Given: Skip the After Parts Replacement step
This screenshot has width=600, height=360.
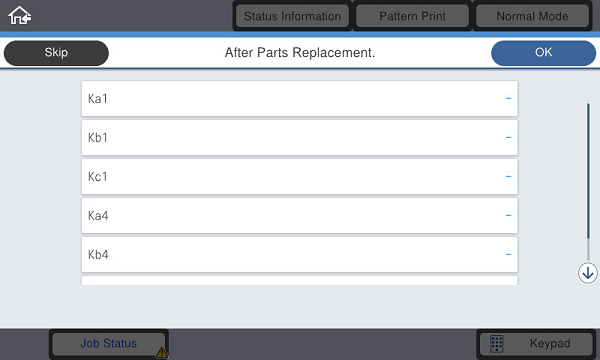Looking at the screenshot, I should 56,53.
